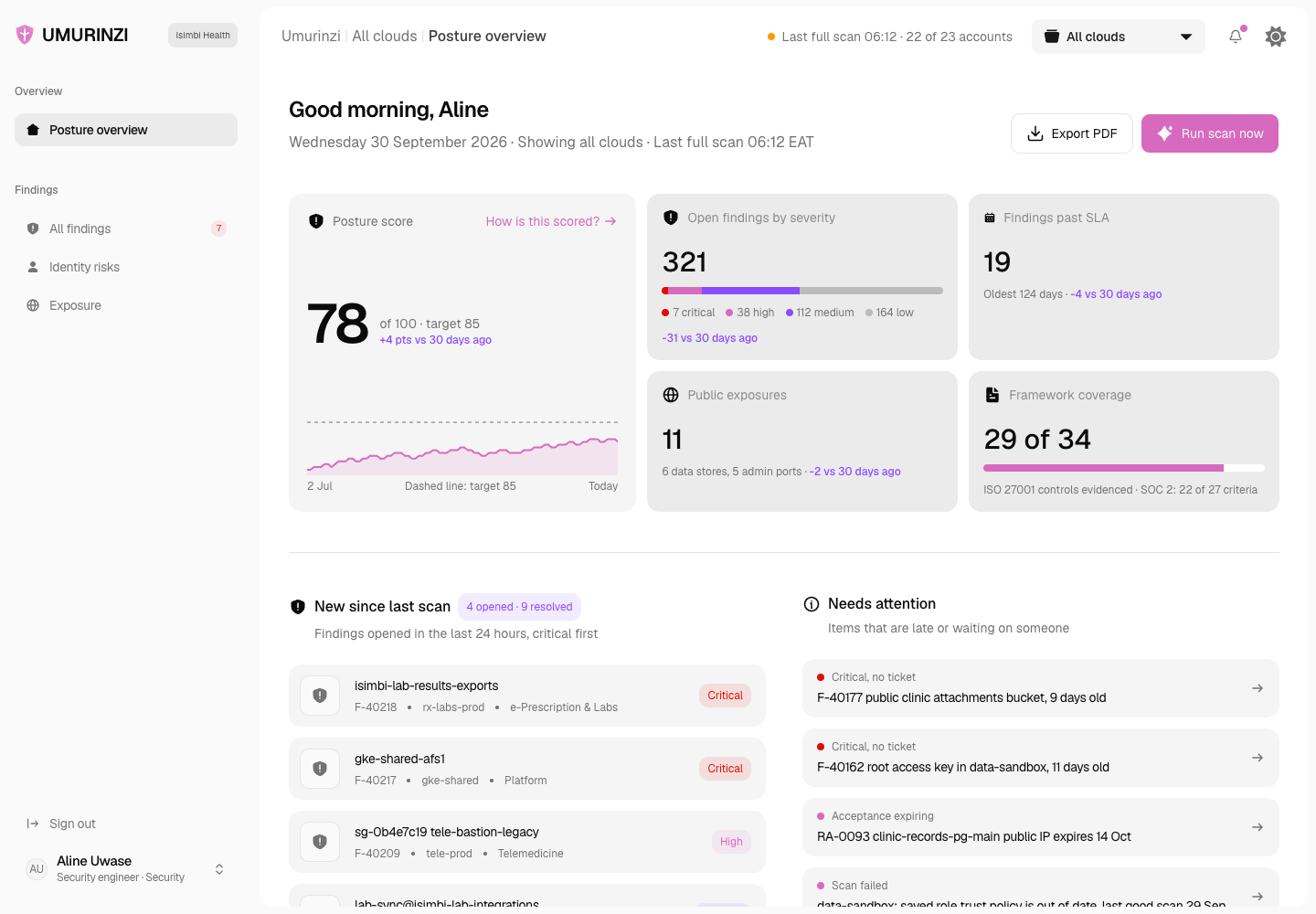Open Exposure section
Image resolution: width=1316 pixels, height=914 pixels.
pos(126,305)
